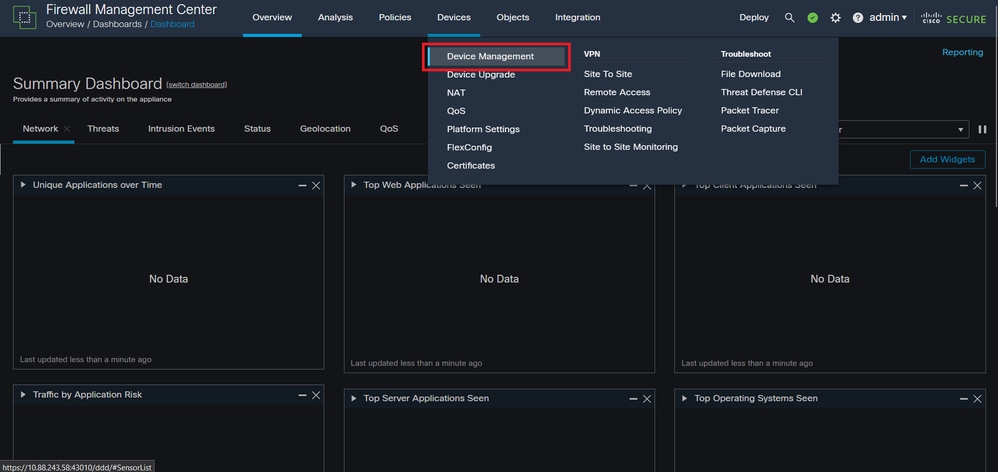This screenshot has height=472, width=998.
Task: Open Packet Tracer entry
Action: [749, 111]
